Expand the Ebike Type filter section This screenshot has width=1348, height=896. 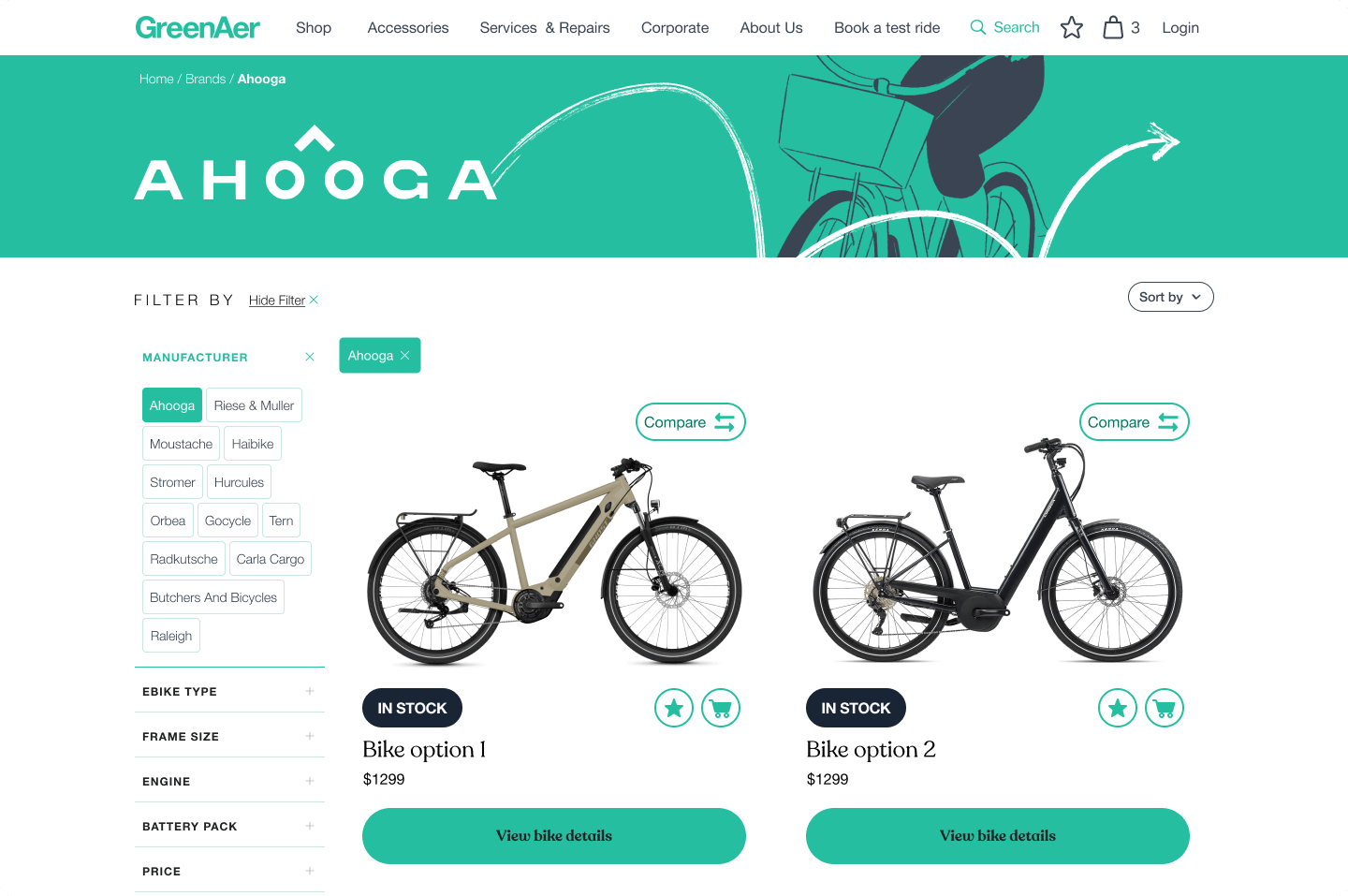click(229, 691)
